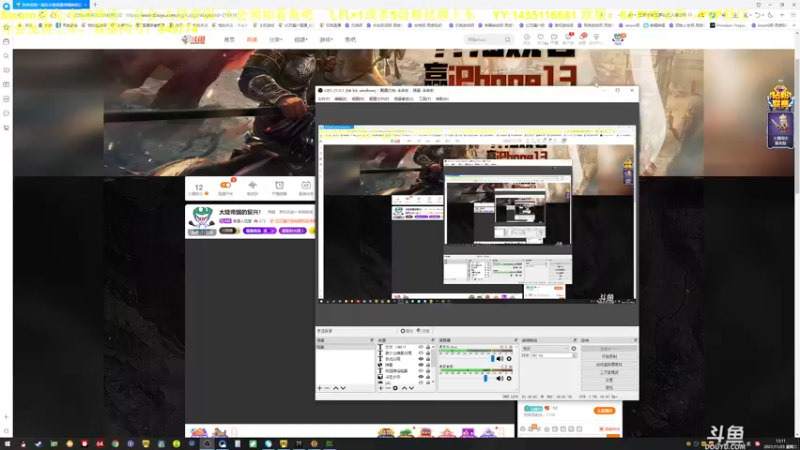800x450 pixels.
Task: Toggle eye visibility of first text source
Action: click(x=421, y=347)
